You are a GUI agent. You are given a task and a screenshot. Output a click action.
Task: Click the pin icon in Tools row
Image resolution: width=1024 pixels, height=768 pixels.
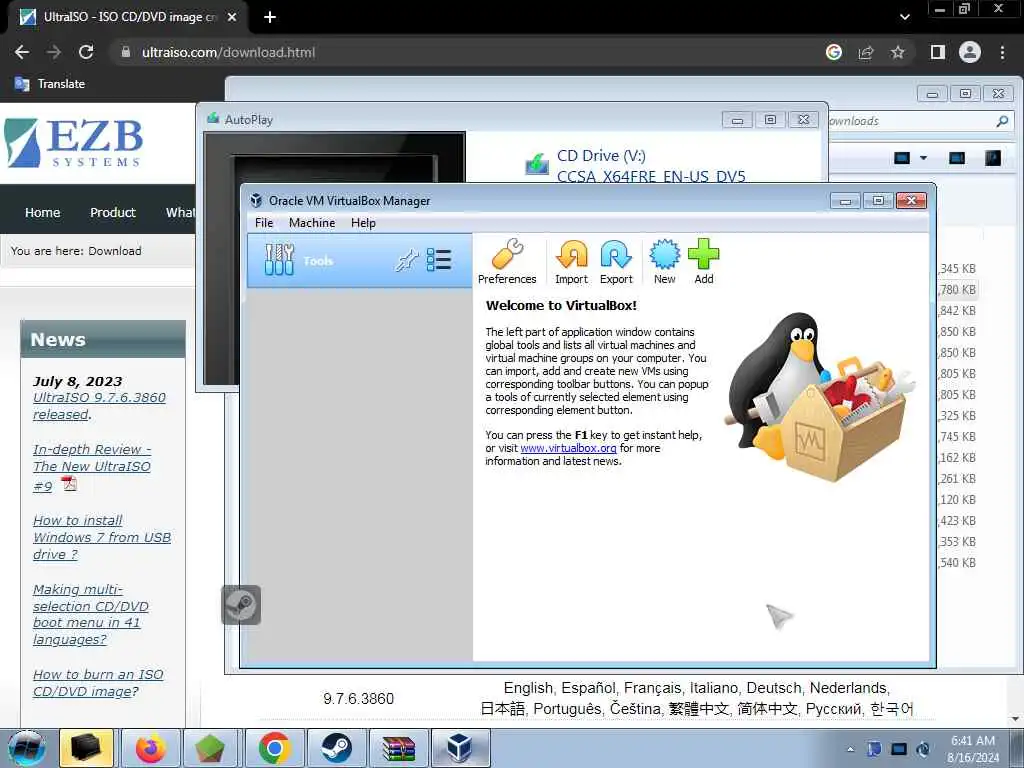point(406,260)
